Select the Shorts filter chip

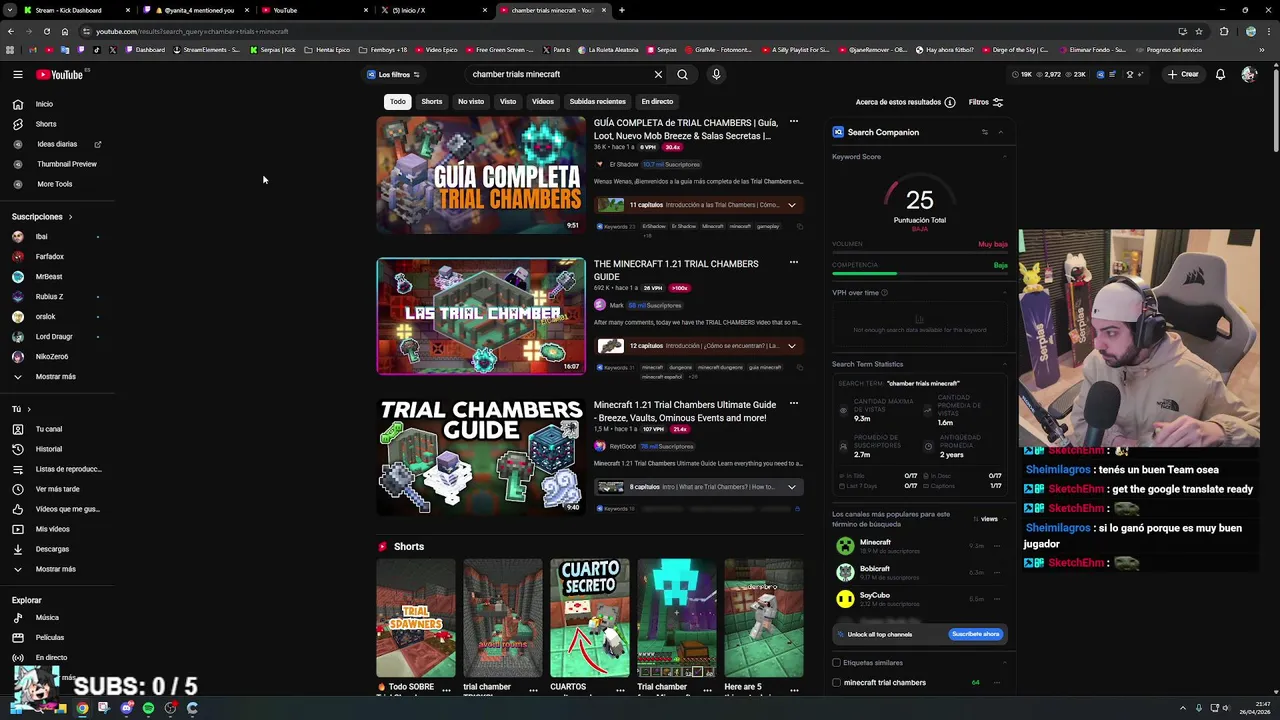point(432,102)
